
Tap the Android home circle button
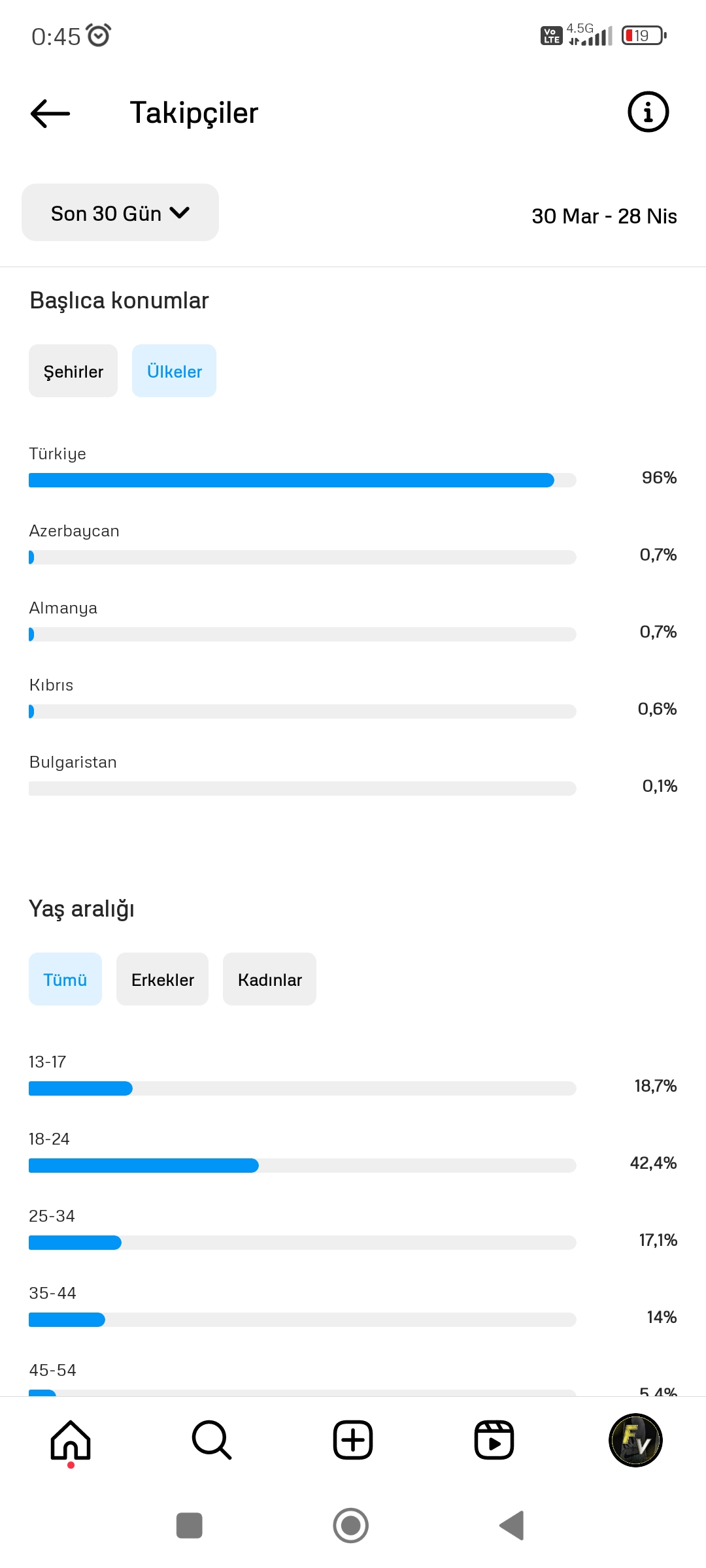coord(351,1526)
